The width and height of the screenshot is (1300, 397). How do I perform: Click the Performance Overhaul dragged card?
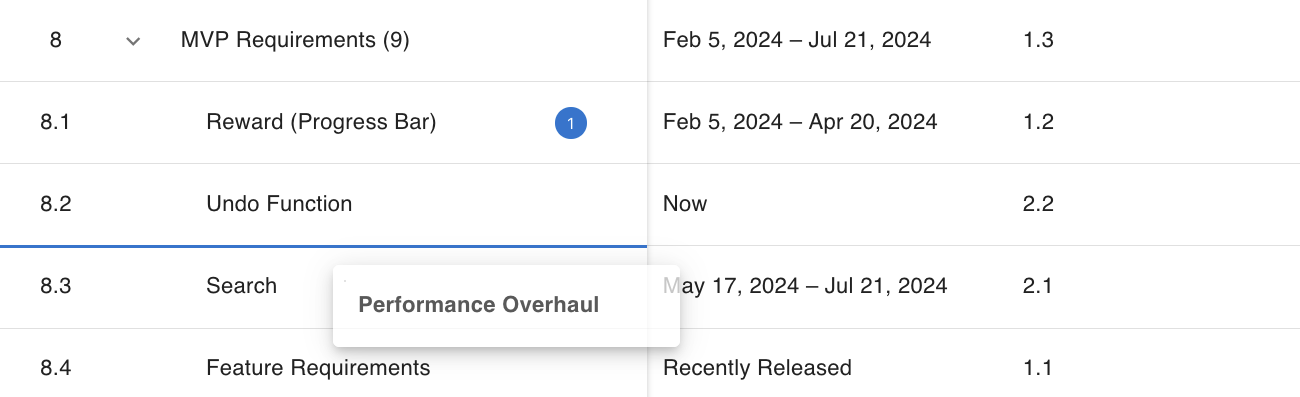pos(506,306)
